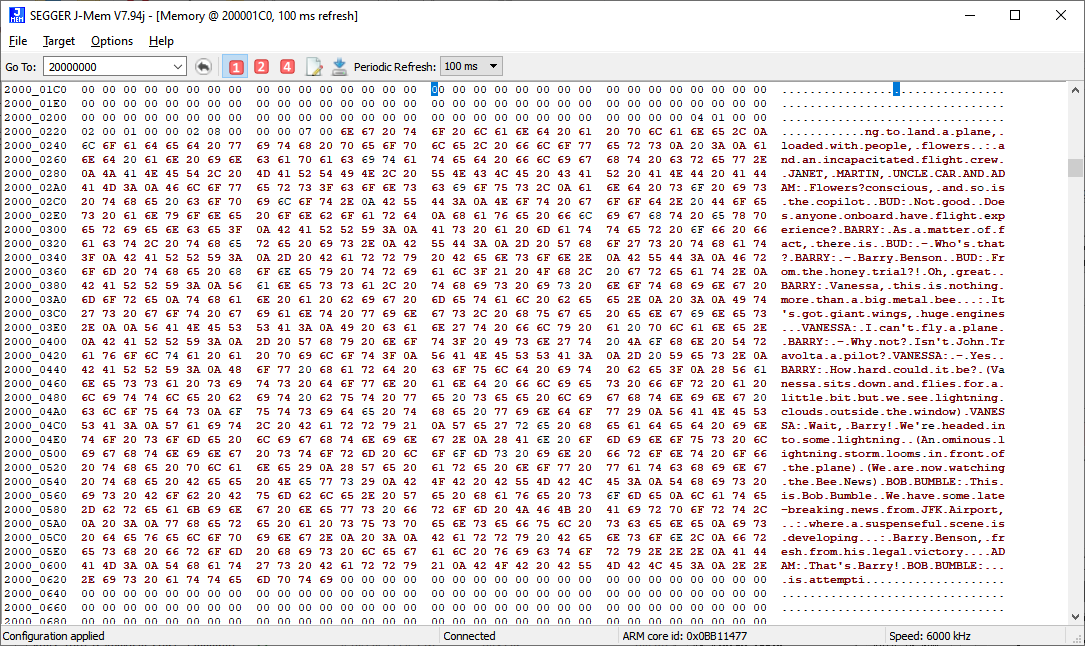Click the scrollbar down arrow

click(x=1075, y=618)
